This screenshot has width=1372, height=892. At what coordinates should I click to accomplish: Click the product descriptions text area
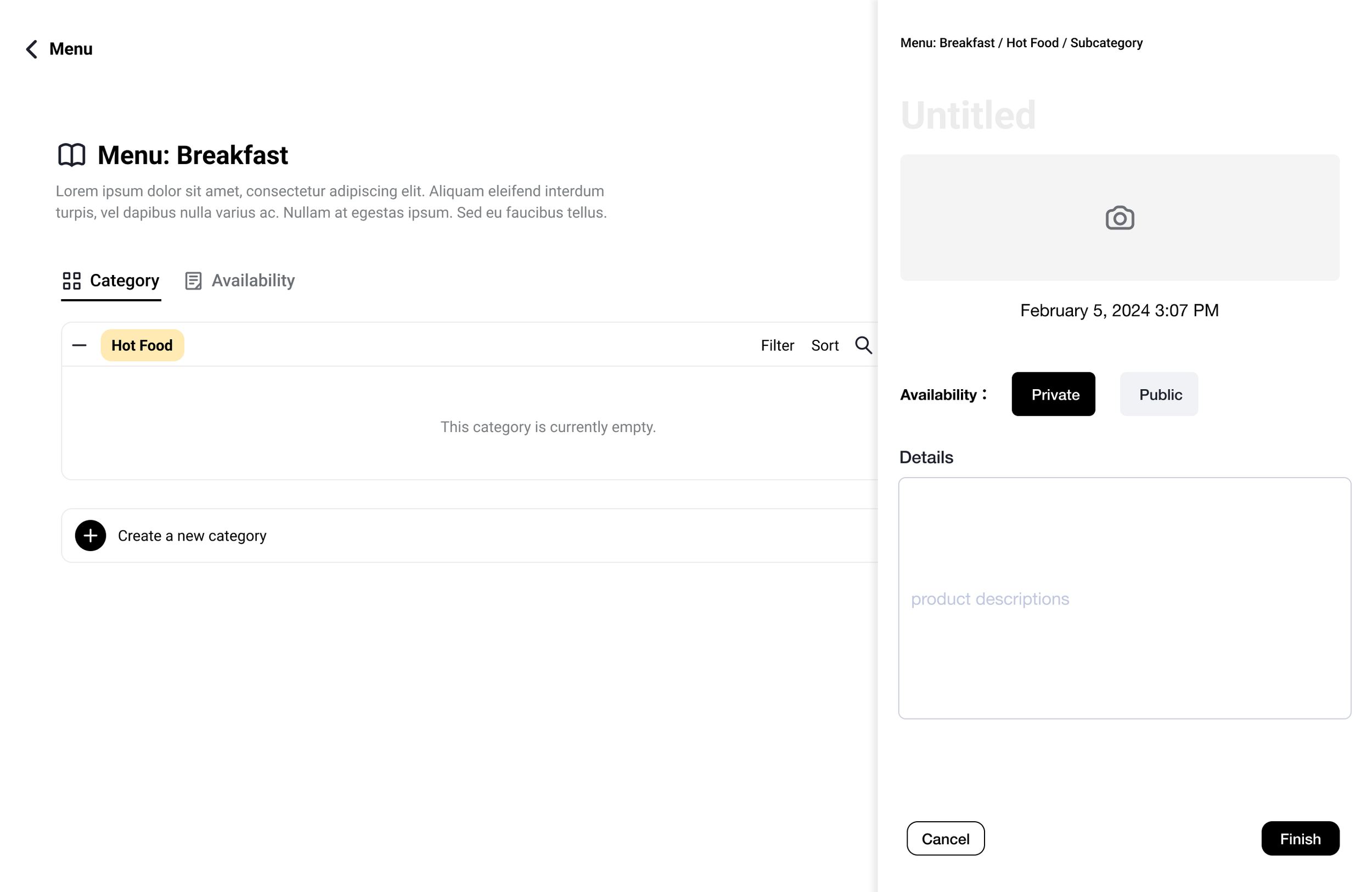pyautogui.click(x=1124, y=598)
